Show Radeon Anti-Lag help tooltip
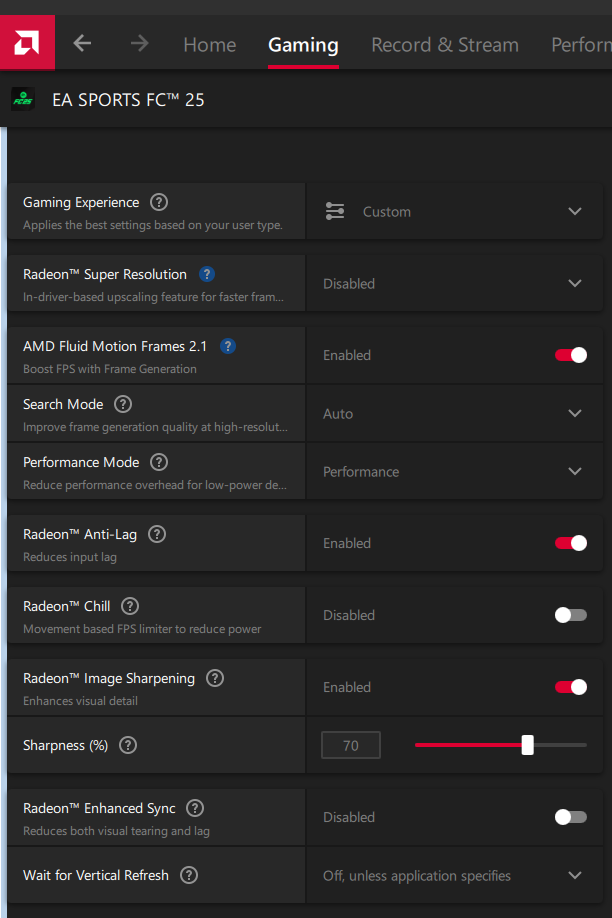The height and width of the screenshot is (918, 612). click(x=157, y=534)
